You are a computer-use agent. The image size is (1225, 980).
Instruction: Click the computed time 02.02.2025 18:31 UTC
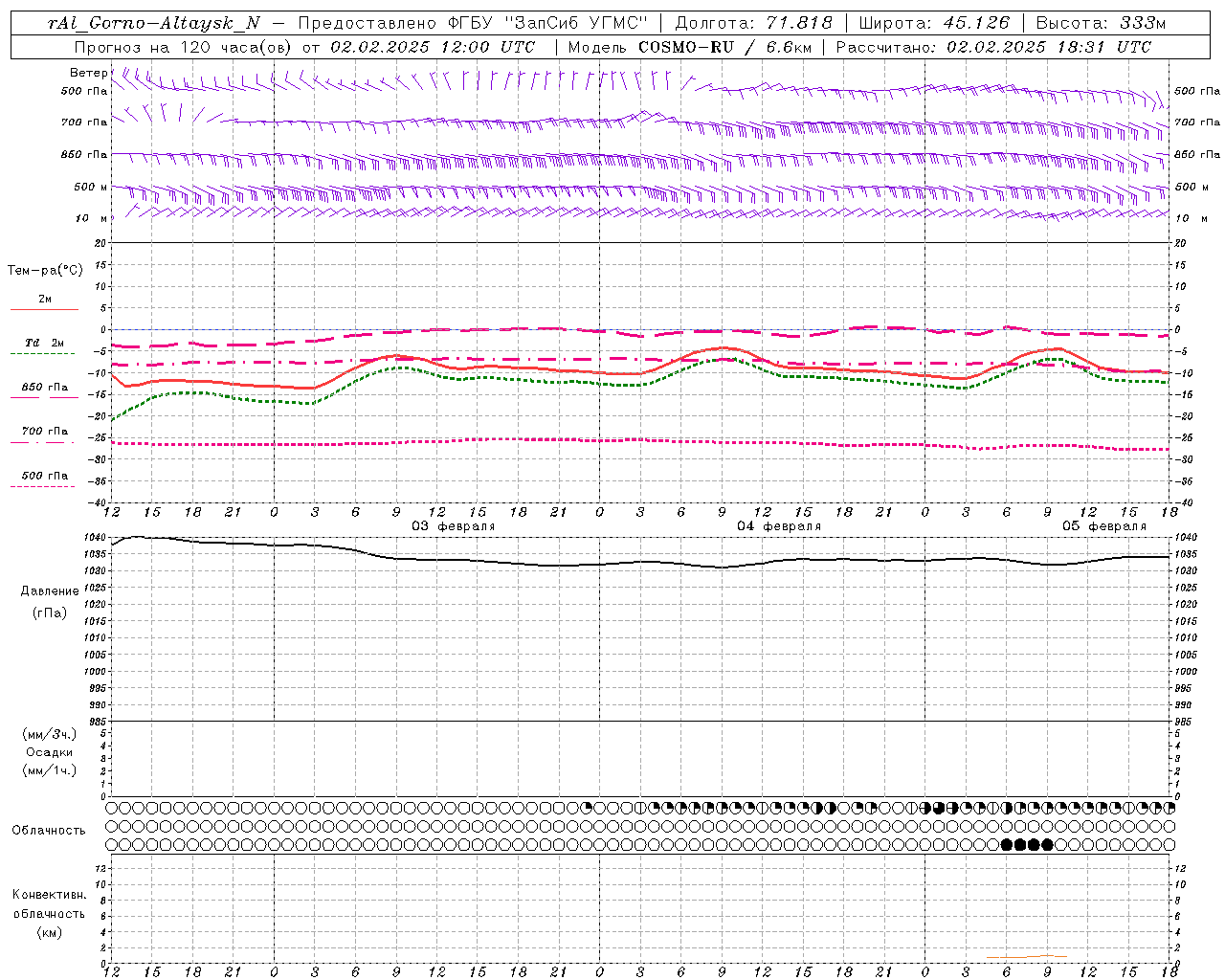1049,47
